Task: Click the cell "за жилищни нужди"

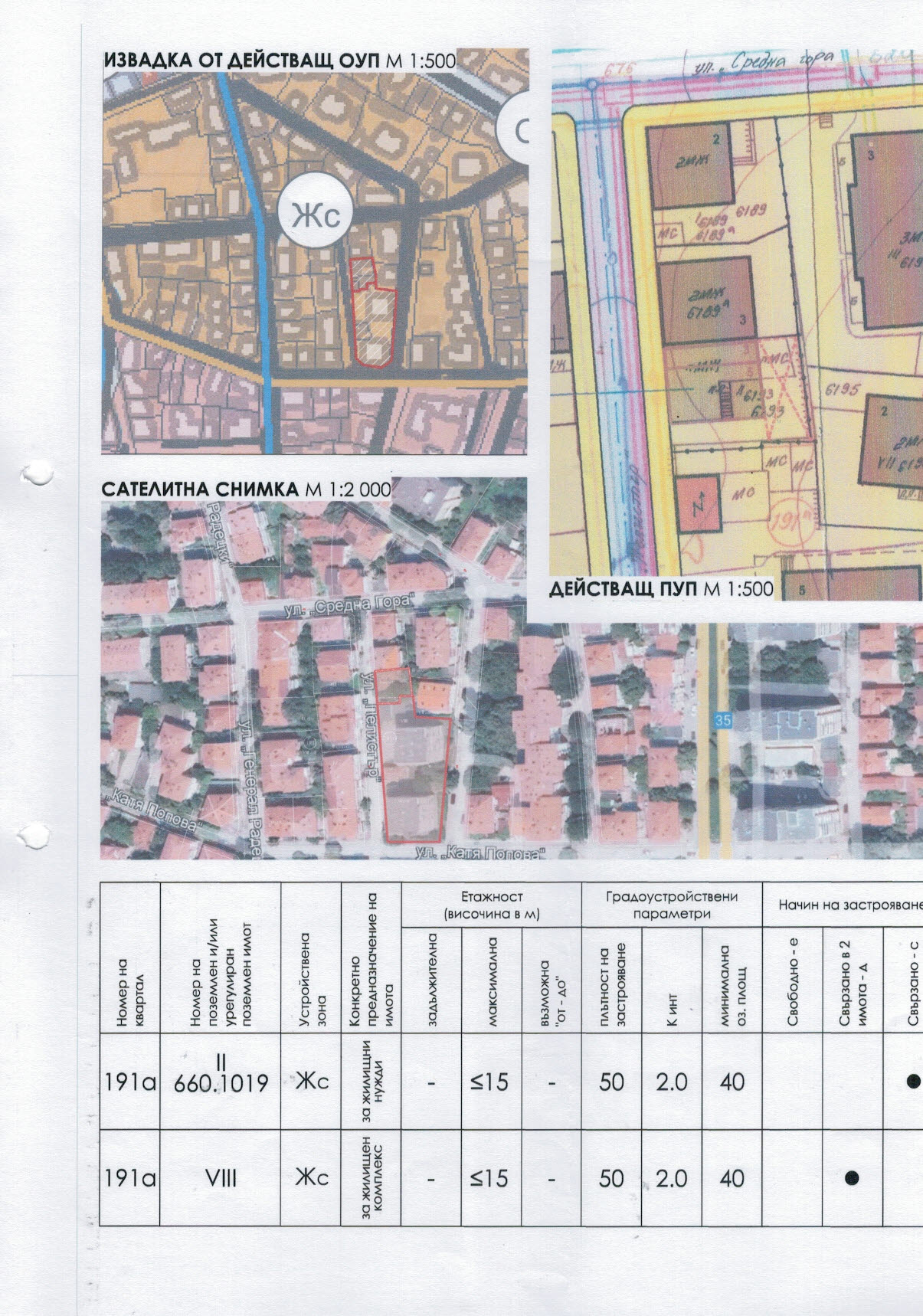Action: pyautogui.click(x=372, y=1081)
